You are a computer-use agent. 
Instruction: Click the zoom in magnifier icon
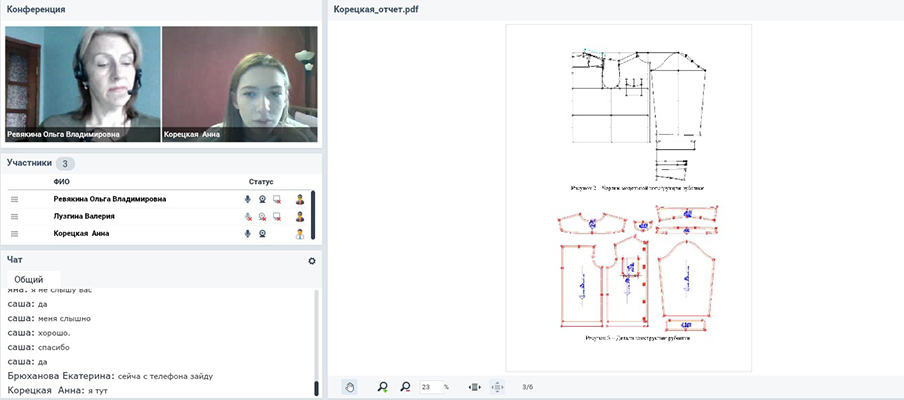point(383,387)
